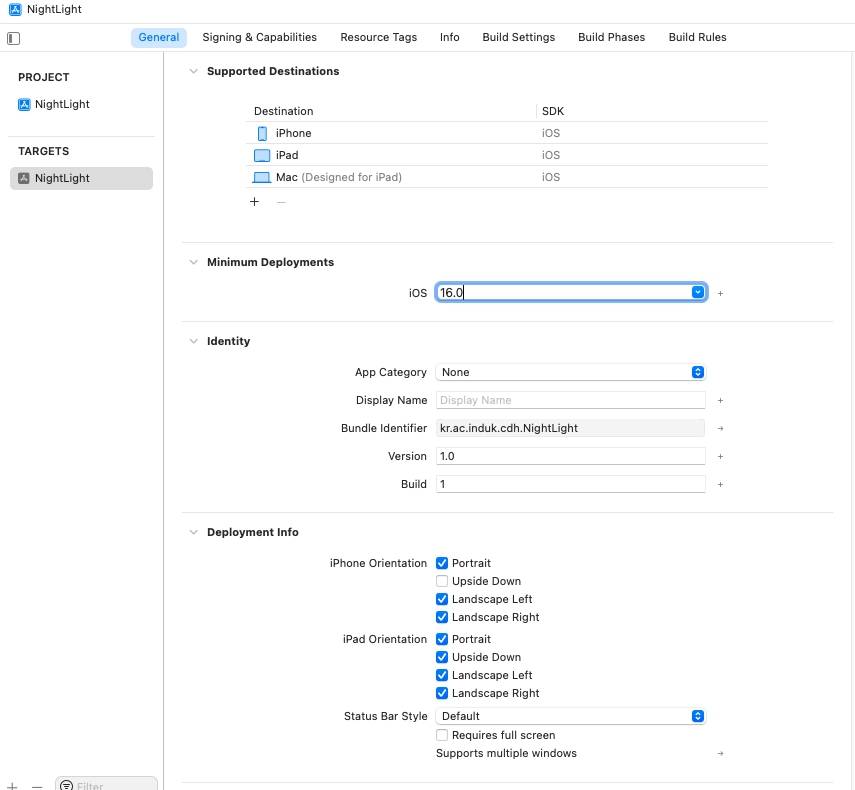Open the iOS minimum deployment version dropdown
855x790 pixels.
click(698, 292)
